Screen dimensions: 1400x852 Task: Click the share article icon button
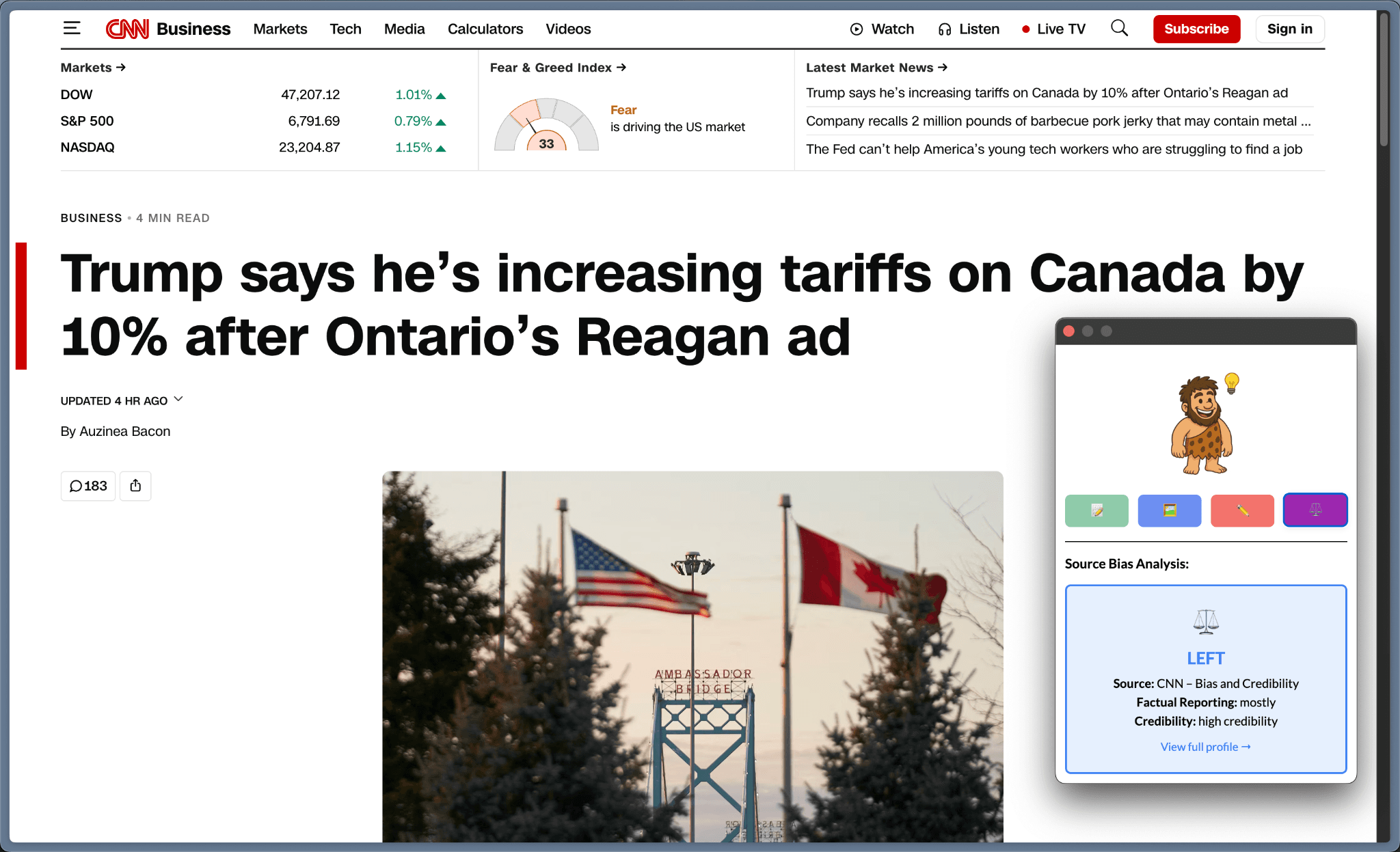click(x=135, y=486)
